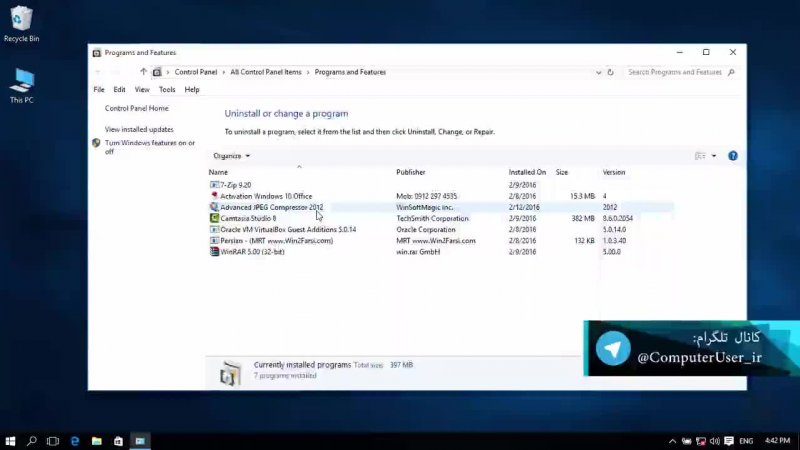The width and height of the screenshot is (800, 450).
Task: Expand the Organize dropdown
Action: click(232, 156)
